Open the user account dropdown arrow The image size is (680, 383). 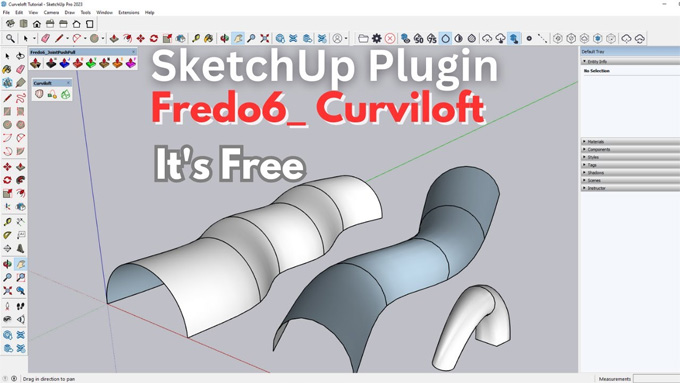[x=346, y=39]
